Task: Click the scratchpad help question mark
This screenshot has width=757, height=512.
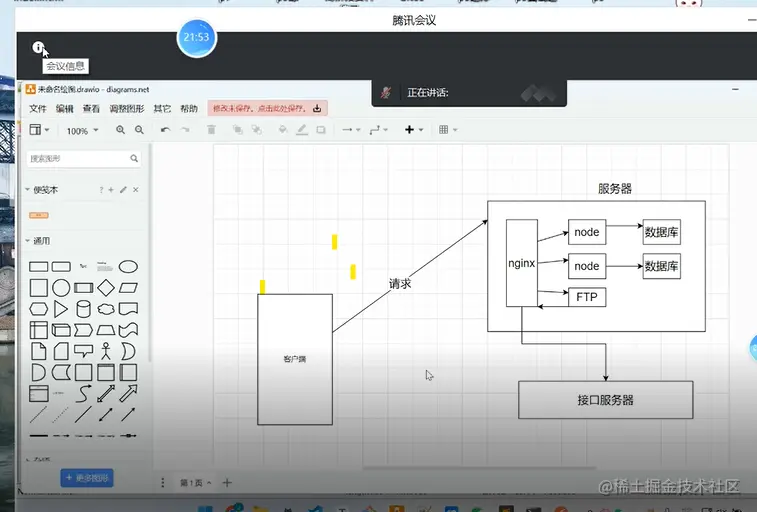Action: click(101, 190)
